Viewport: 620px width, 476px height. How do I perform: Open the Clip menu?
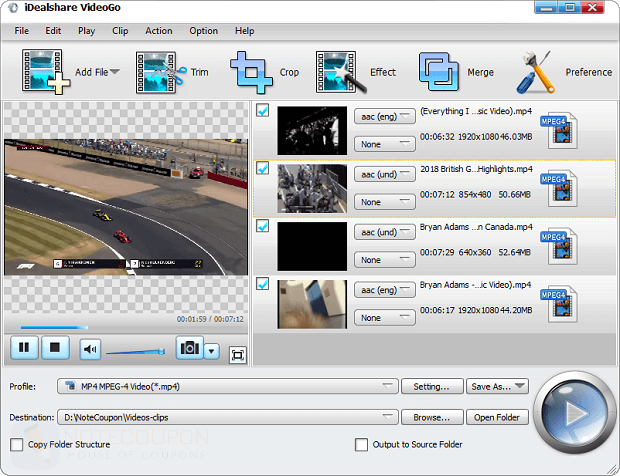tap(120, 31)
